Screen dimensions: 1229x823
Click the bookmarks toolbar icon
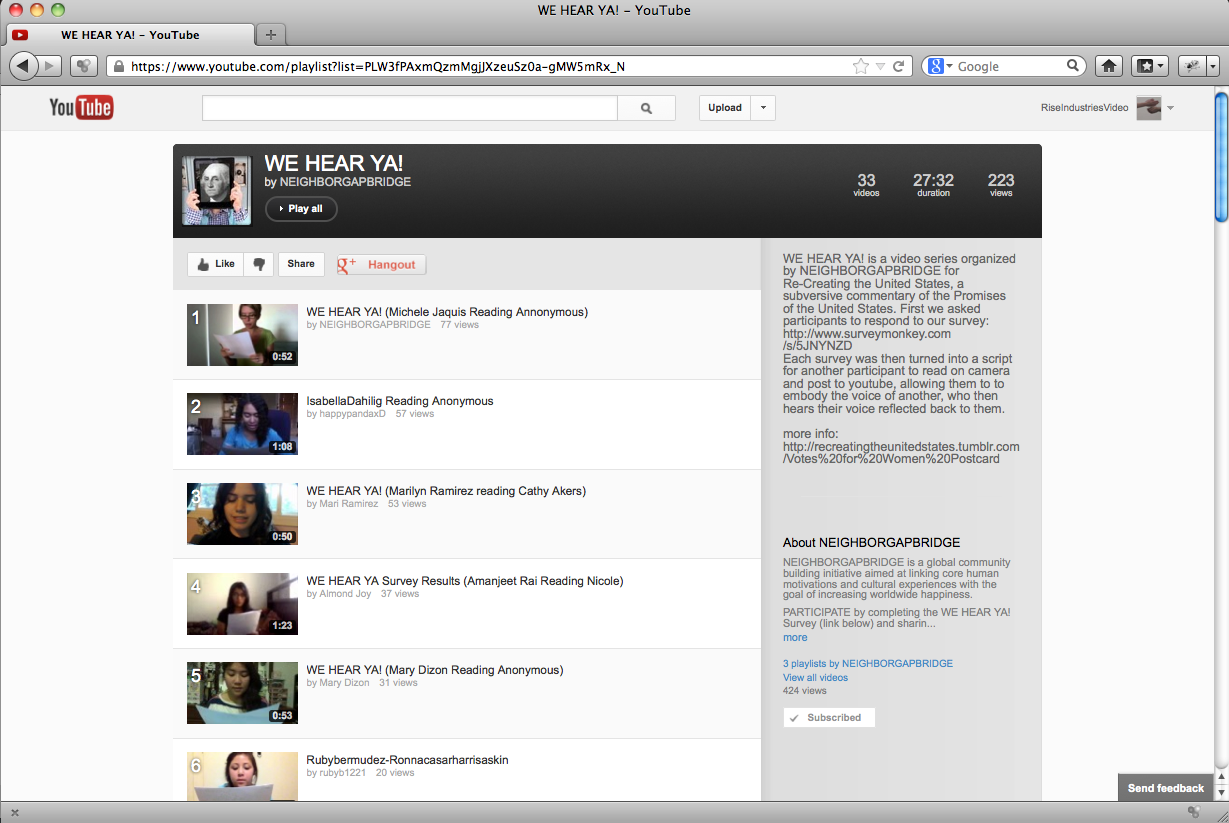pyautogui.click(x=1147, y=66)
